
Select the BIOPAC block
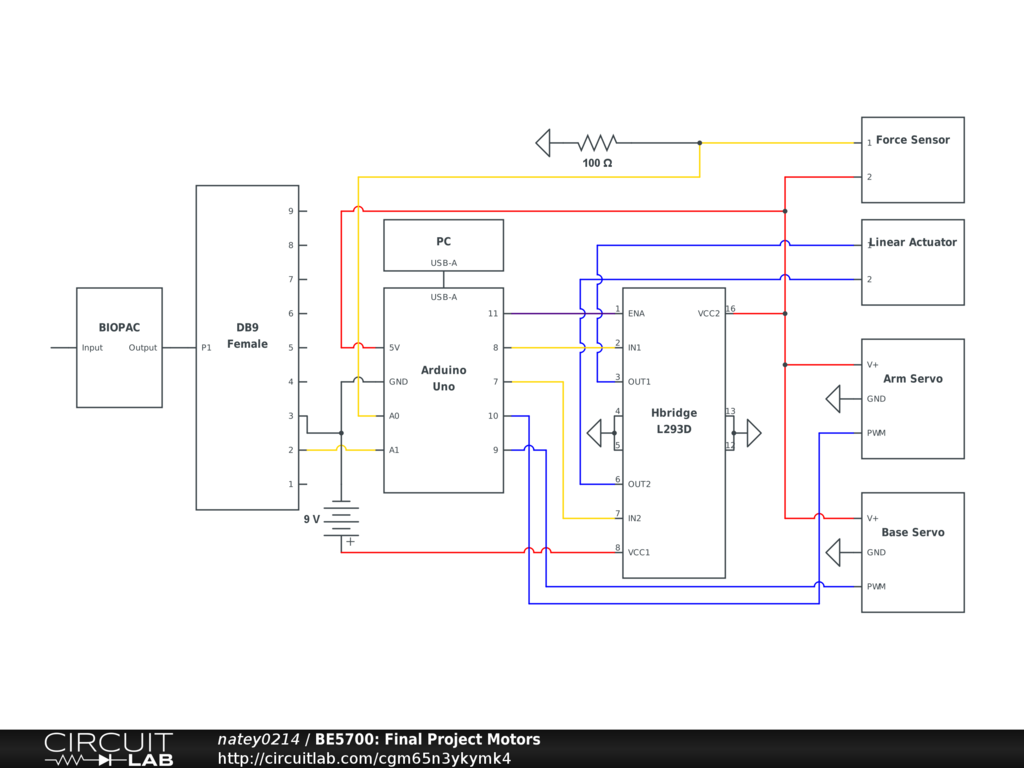119,347
